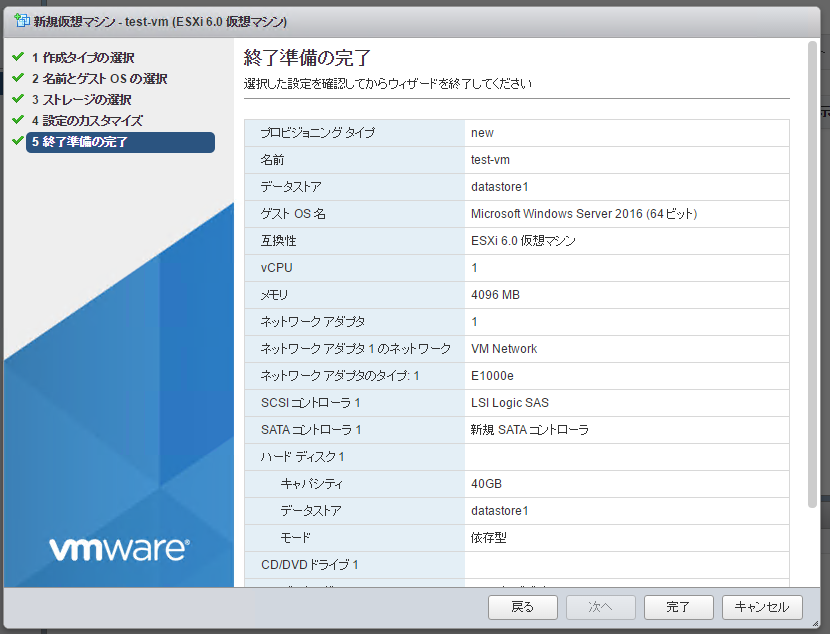830x634 pixels.
Task: Finish the wizard with the 完了 button
Action: click(x=678, y=607)
